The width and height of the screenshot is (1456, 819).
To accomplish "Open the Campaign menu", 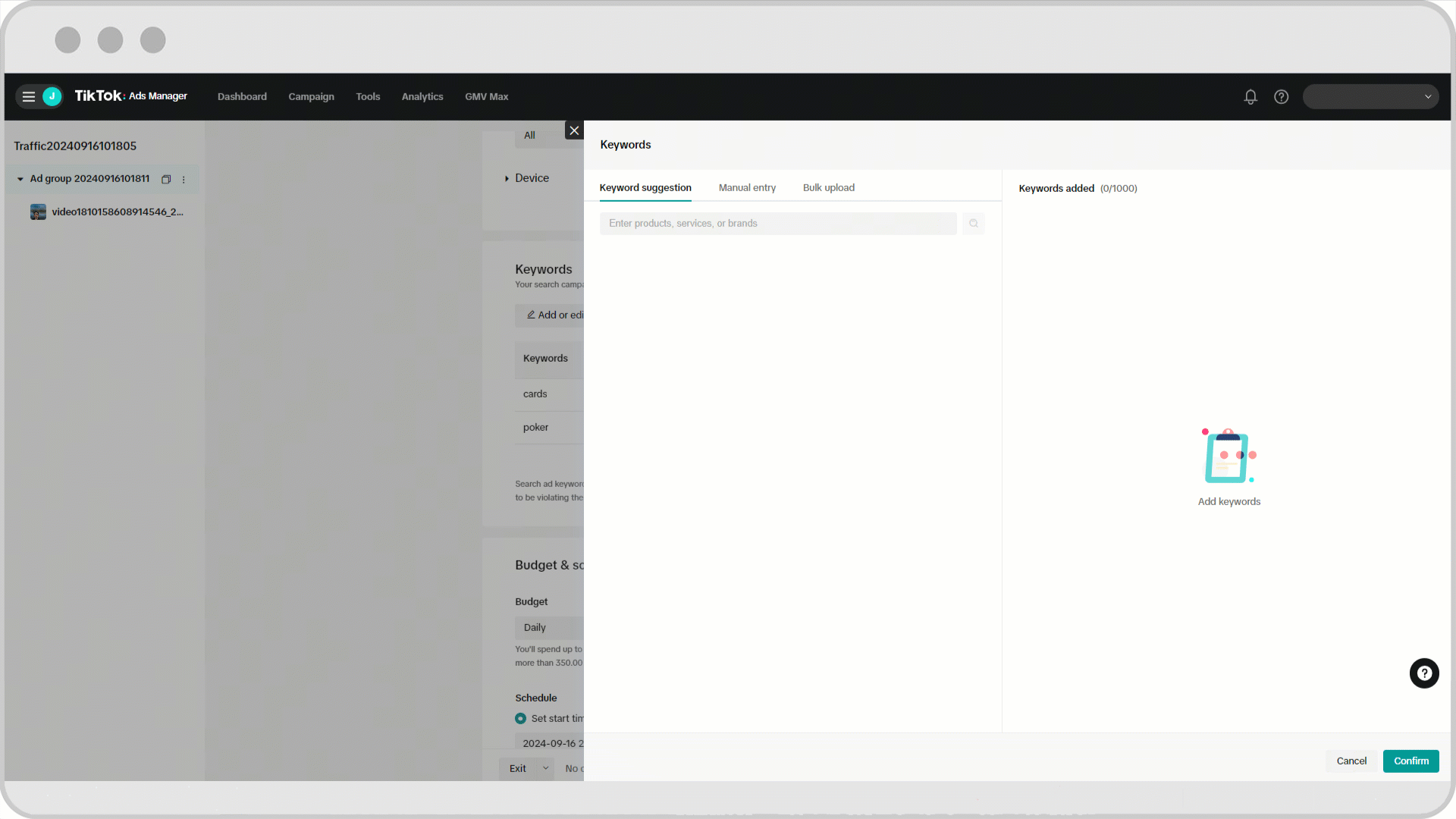I will coord(311,96).
